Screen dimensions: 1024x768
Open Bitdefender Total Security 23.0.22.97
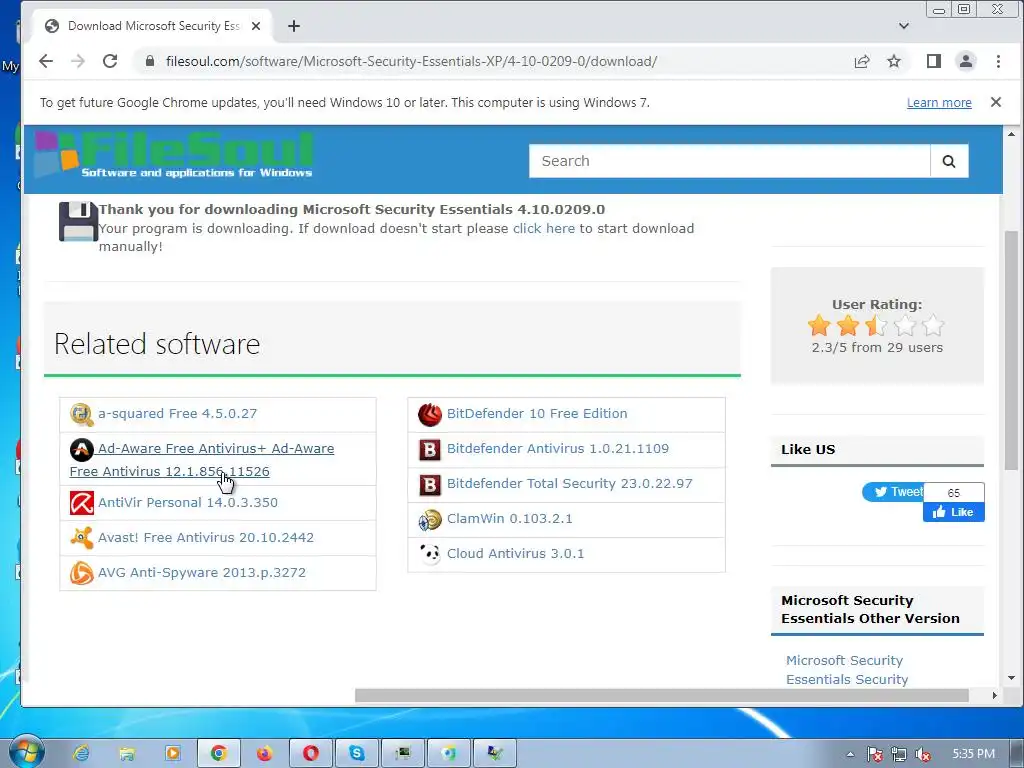[569, 484]
